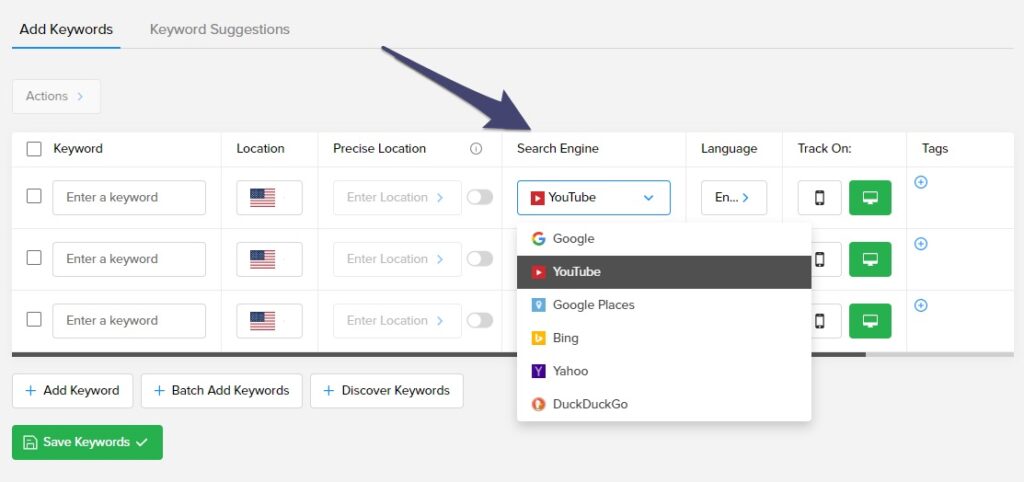
Task: Open Enter Location selector in third row
Action: coord(397,321)
